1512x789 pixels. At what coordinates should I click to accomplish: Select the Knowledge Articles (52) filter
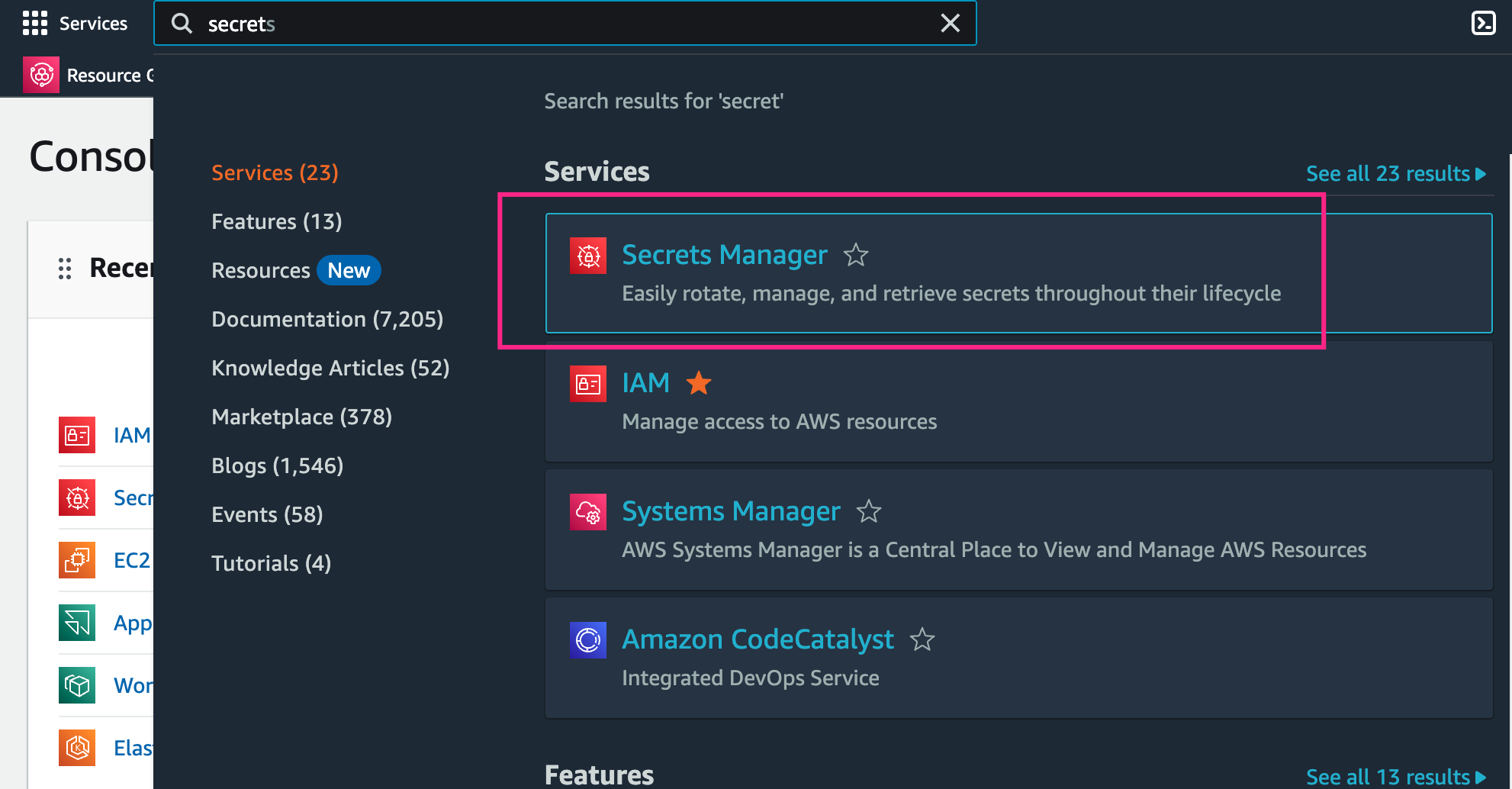click(x=330, y=369)
